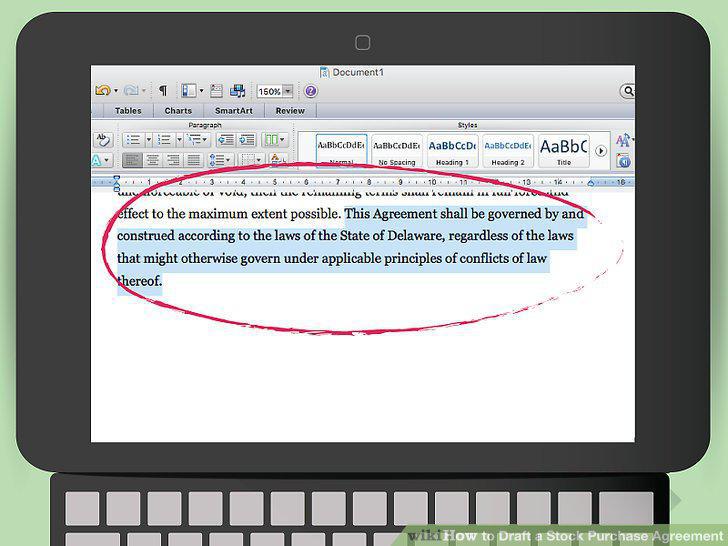The width and height of the screenshot is (728, 546).
Task: Click the Toolbox icon beside sidebar button
Action: [216, 91]
